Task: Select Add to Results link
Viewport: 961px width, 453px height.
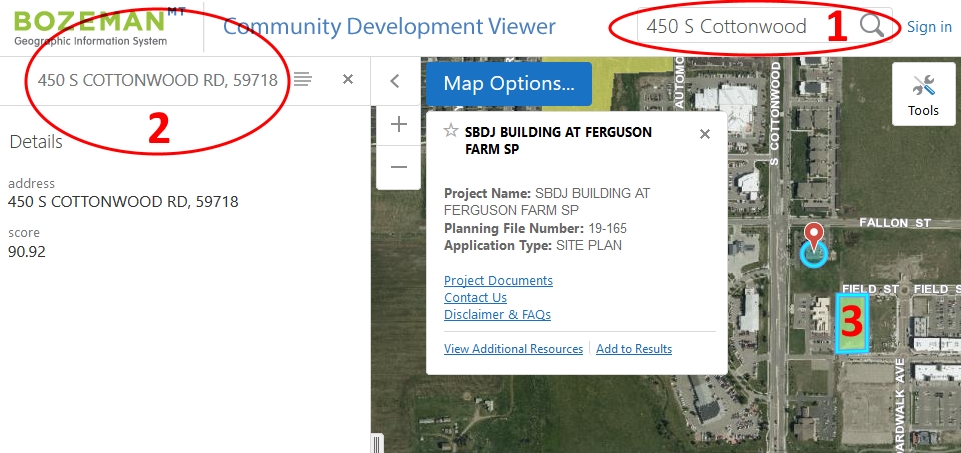Action: point(634,349)
